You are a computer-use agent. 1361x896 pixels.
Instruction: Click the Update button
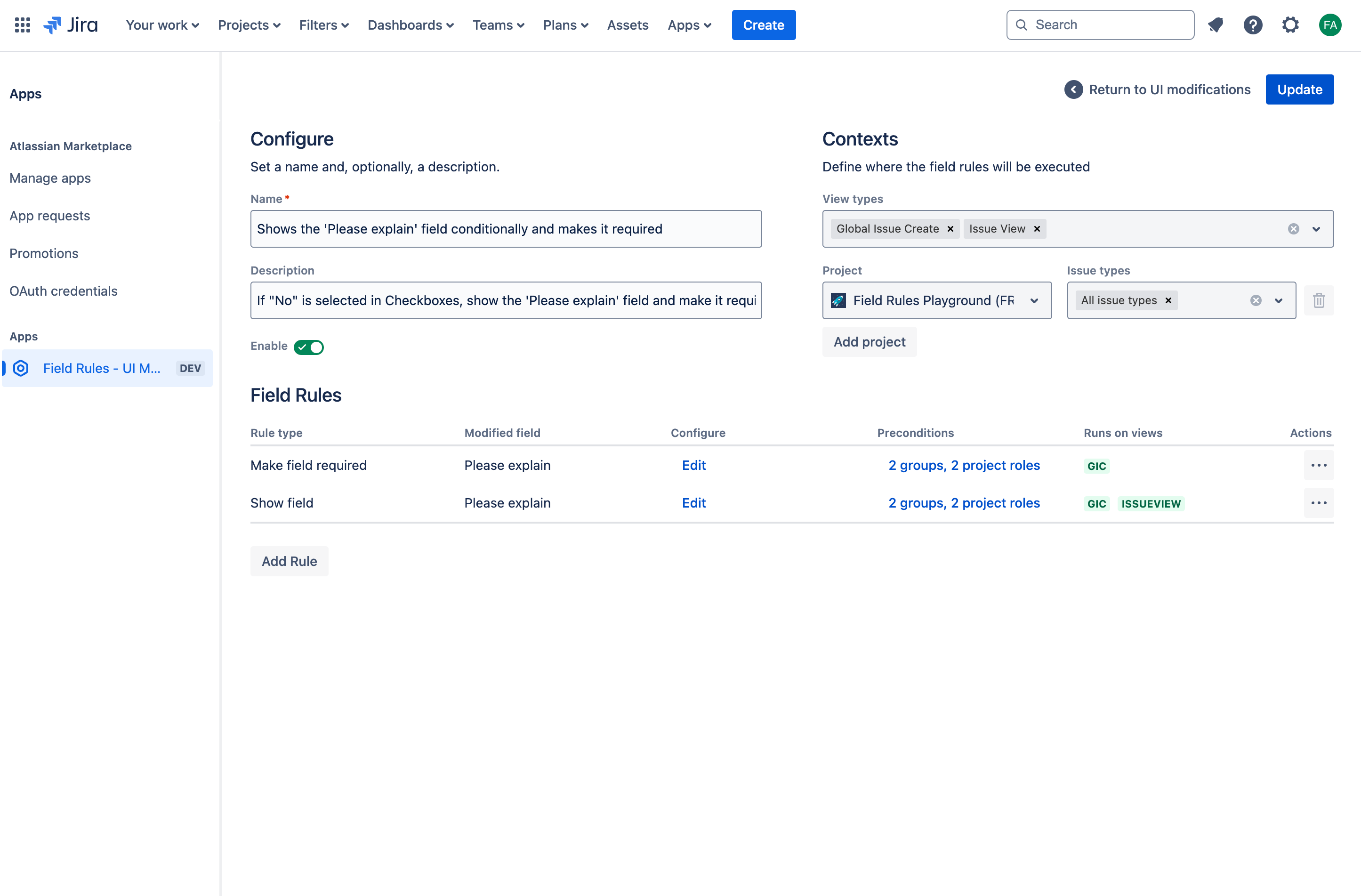pos(1299,90)
